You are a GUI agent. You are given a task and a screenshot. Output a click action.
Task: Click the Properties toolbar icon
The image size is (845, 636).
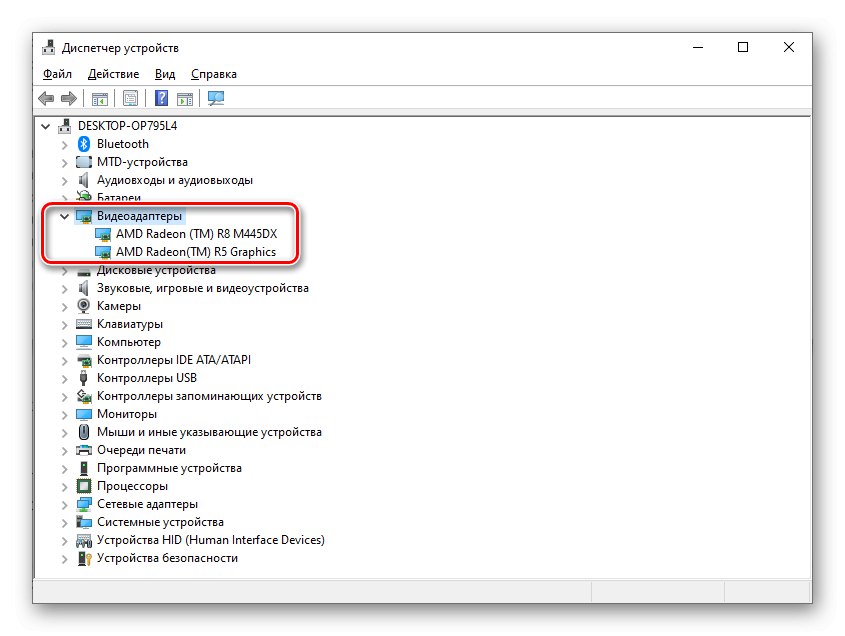point(130,99)
